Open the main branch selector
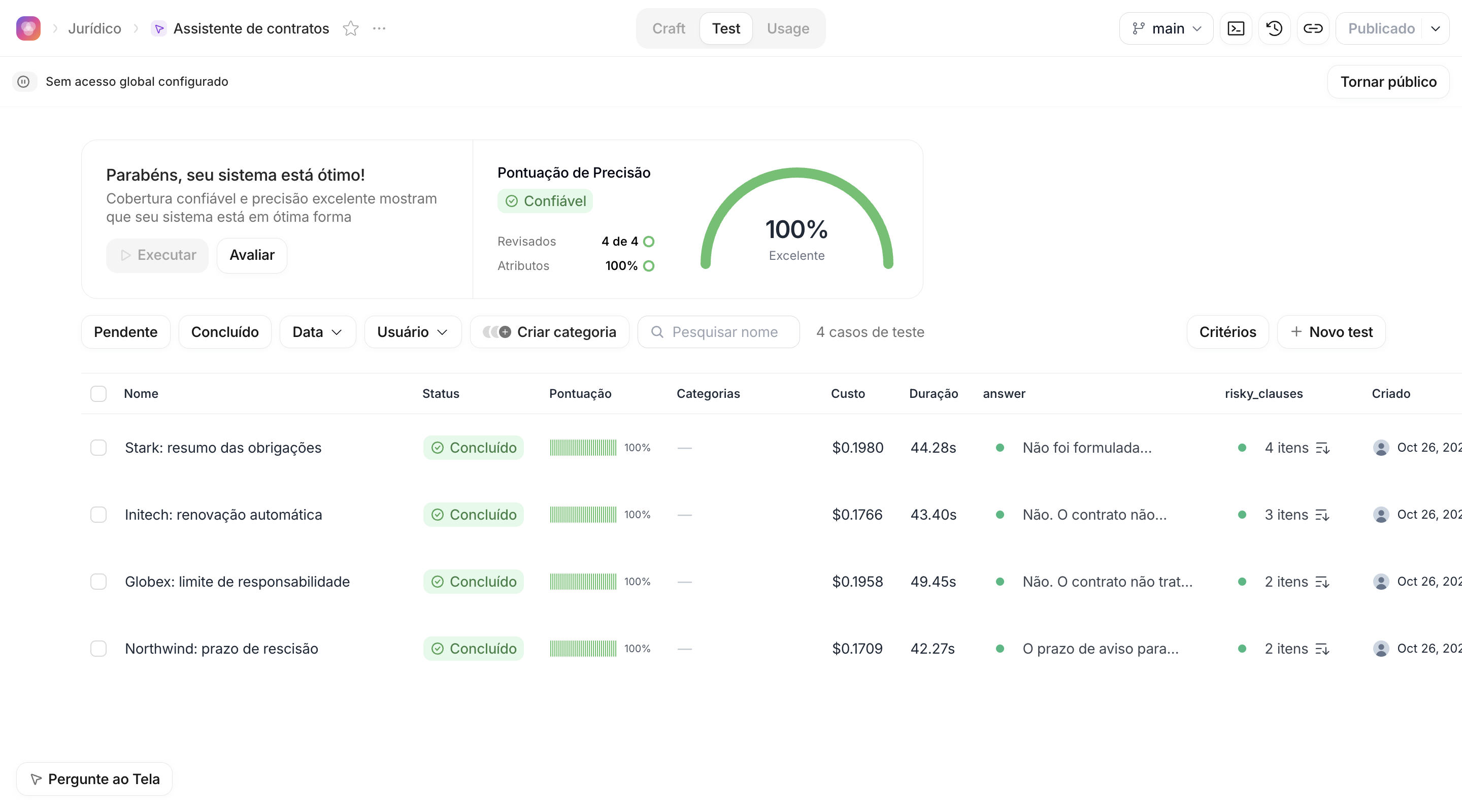 (x=1166, y=28)
